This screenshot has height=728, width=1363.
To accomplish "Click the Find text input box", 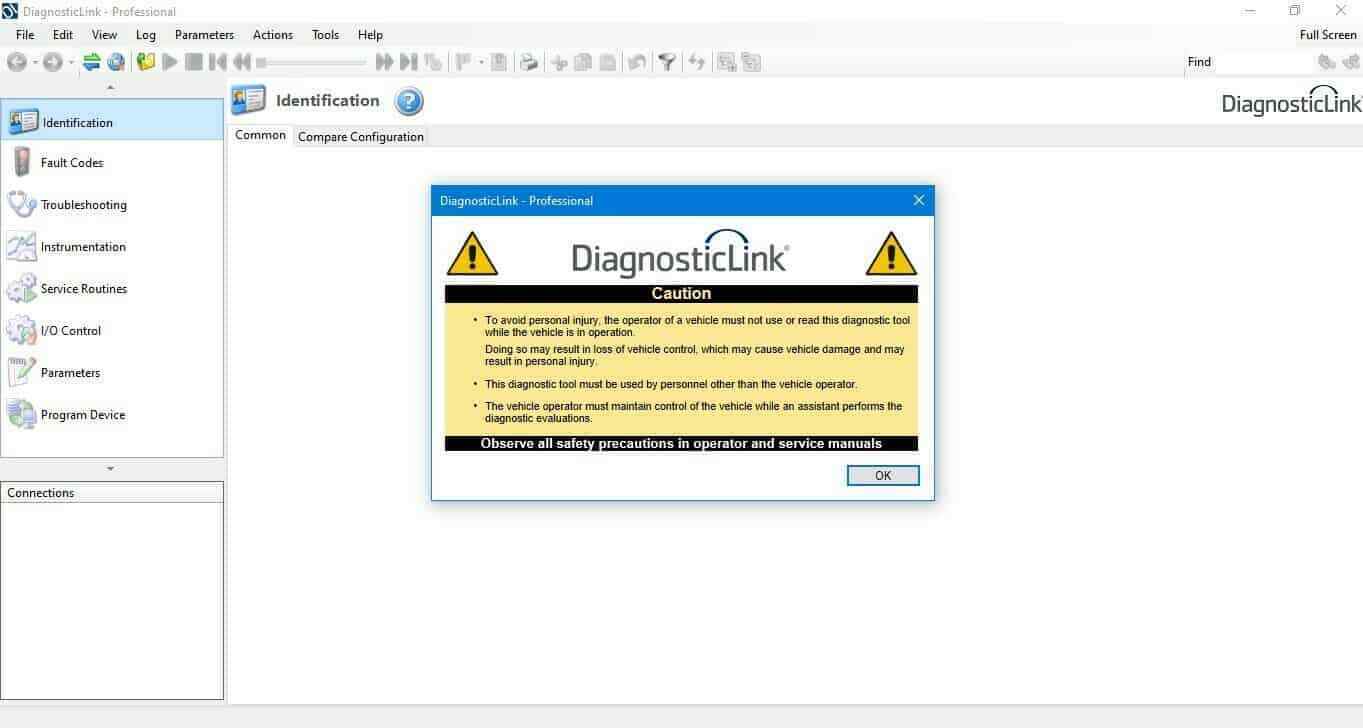I will tap(1265, 62).
